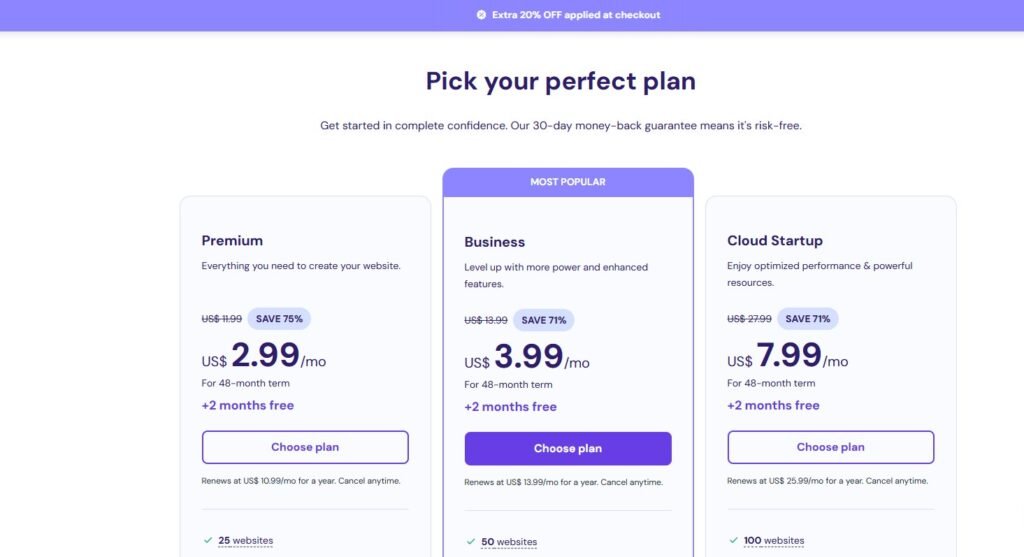Select the MOST POPULAR banner tab

[x=568, y=182]
